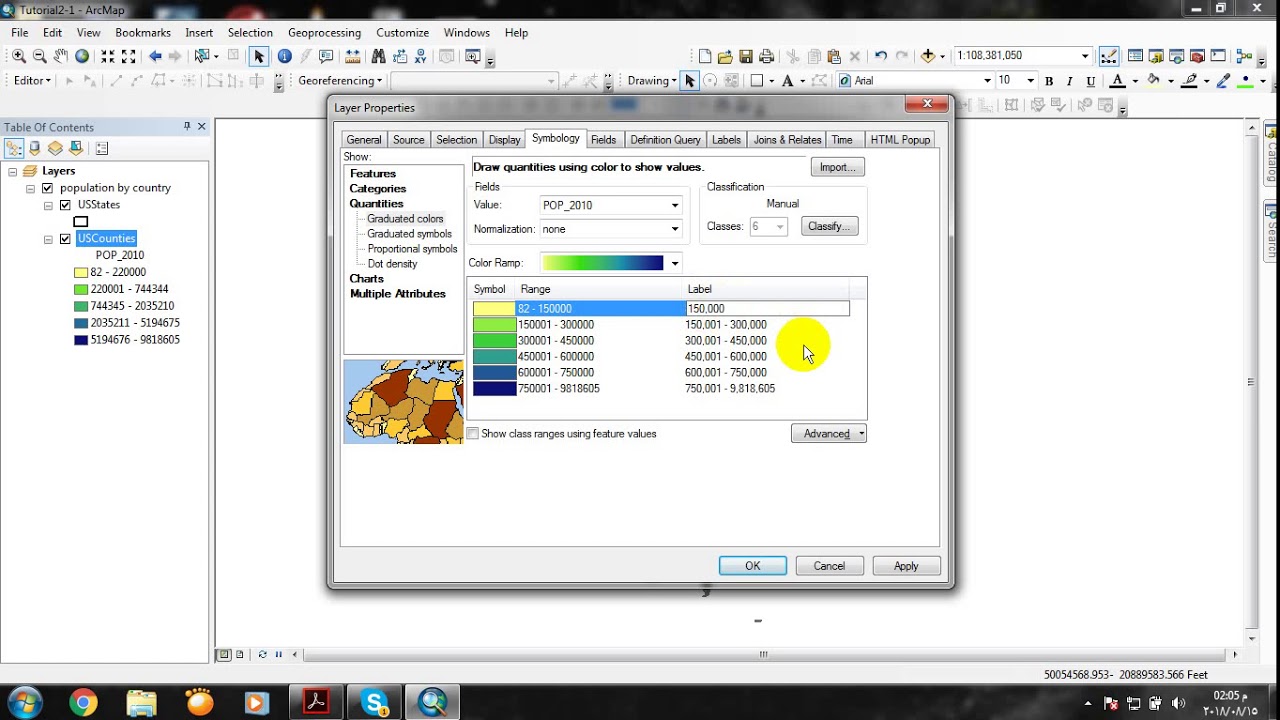
Task: Click Cancel in Layer Properties
Action: tap(829, 566)
